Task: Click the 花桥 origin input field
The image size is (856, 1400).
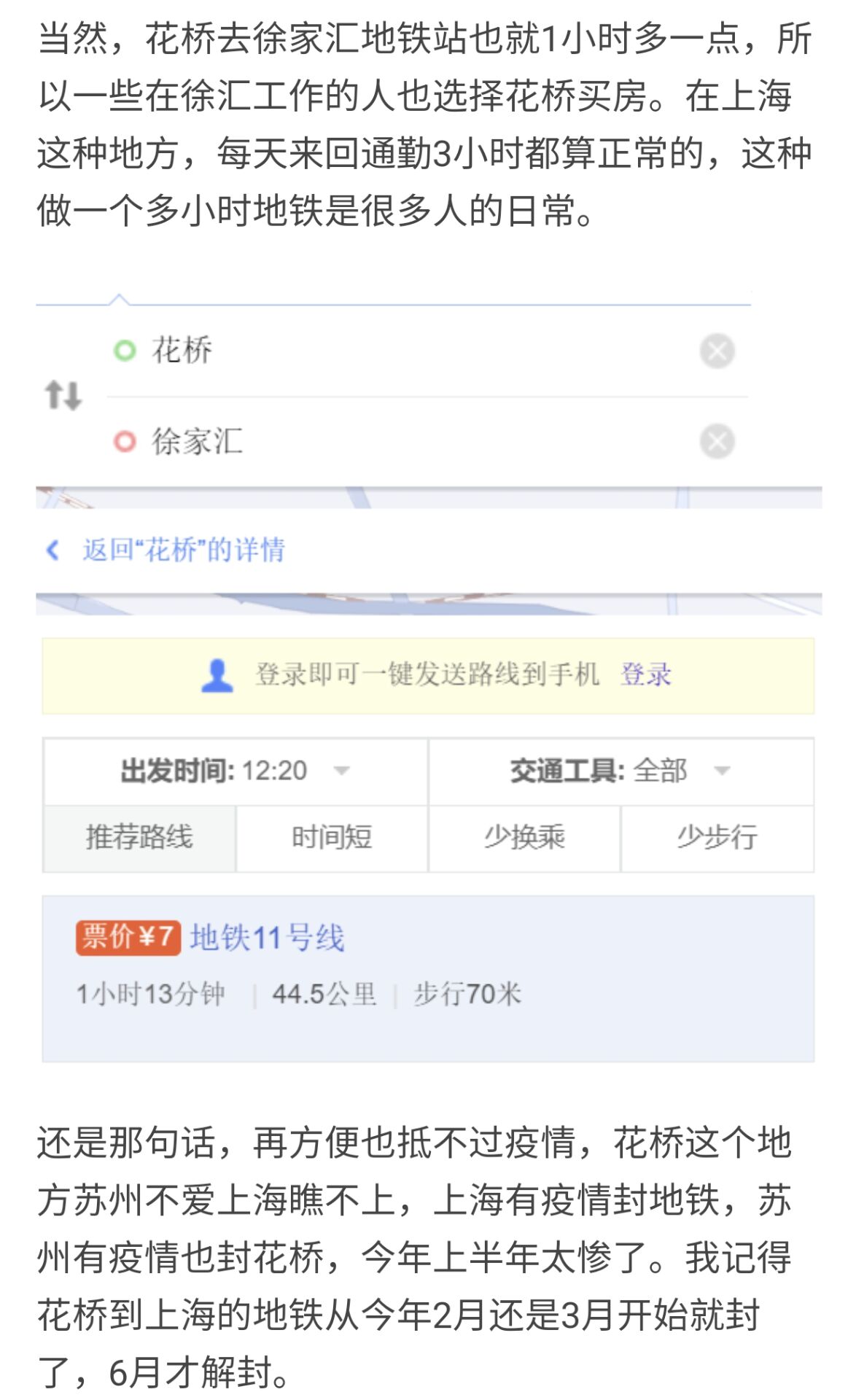Action: pos(408,351)
